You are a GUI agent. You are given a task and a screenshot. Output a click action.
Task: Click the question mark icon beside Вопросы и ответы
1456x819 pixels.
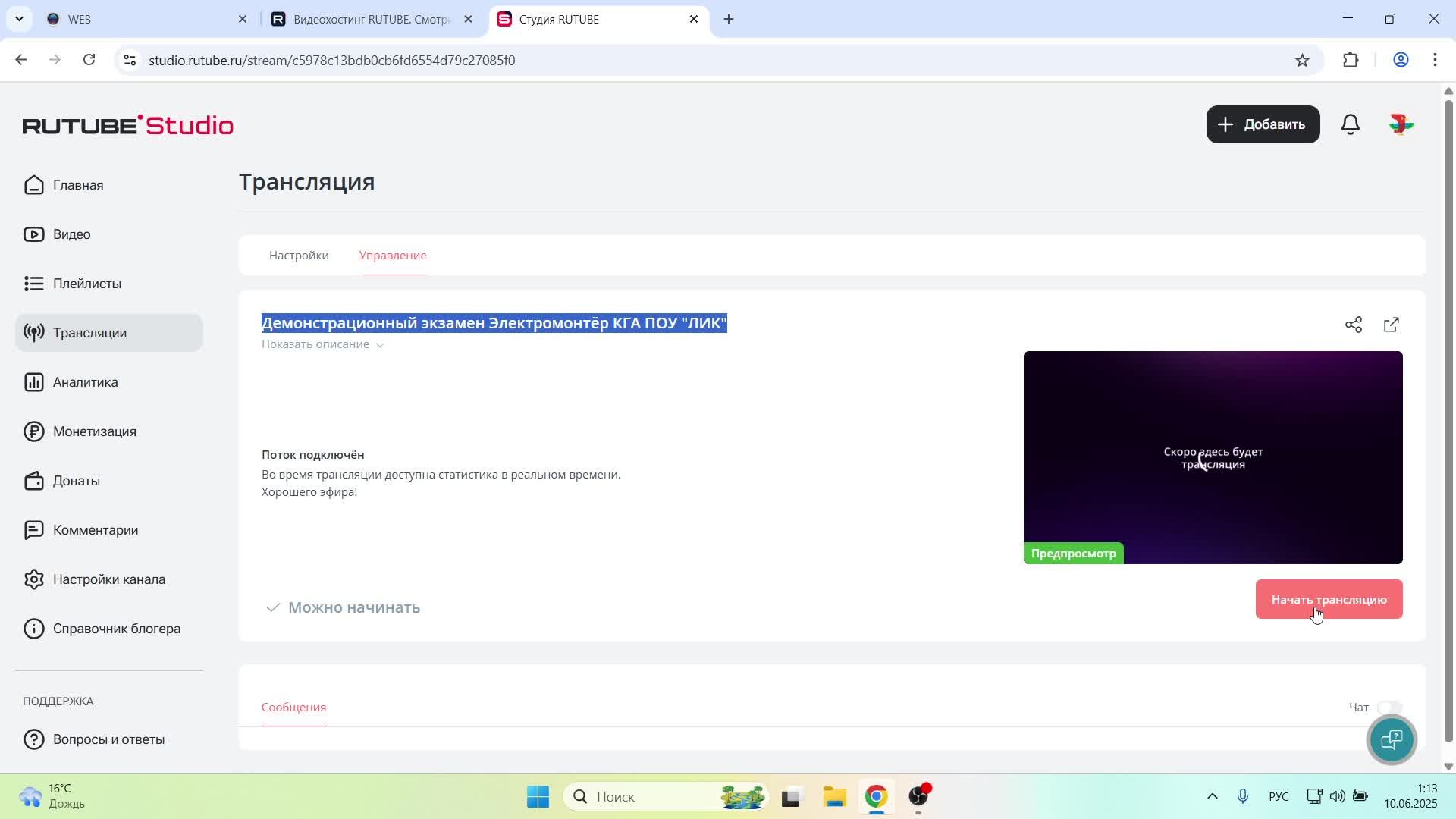coord(34,739)
